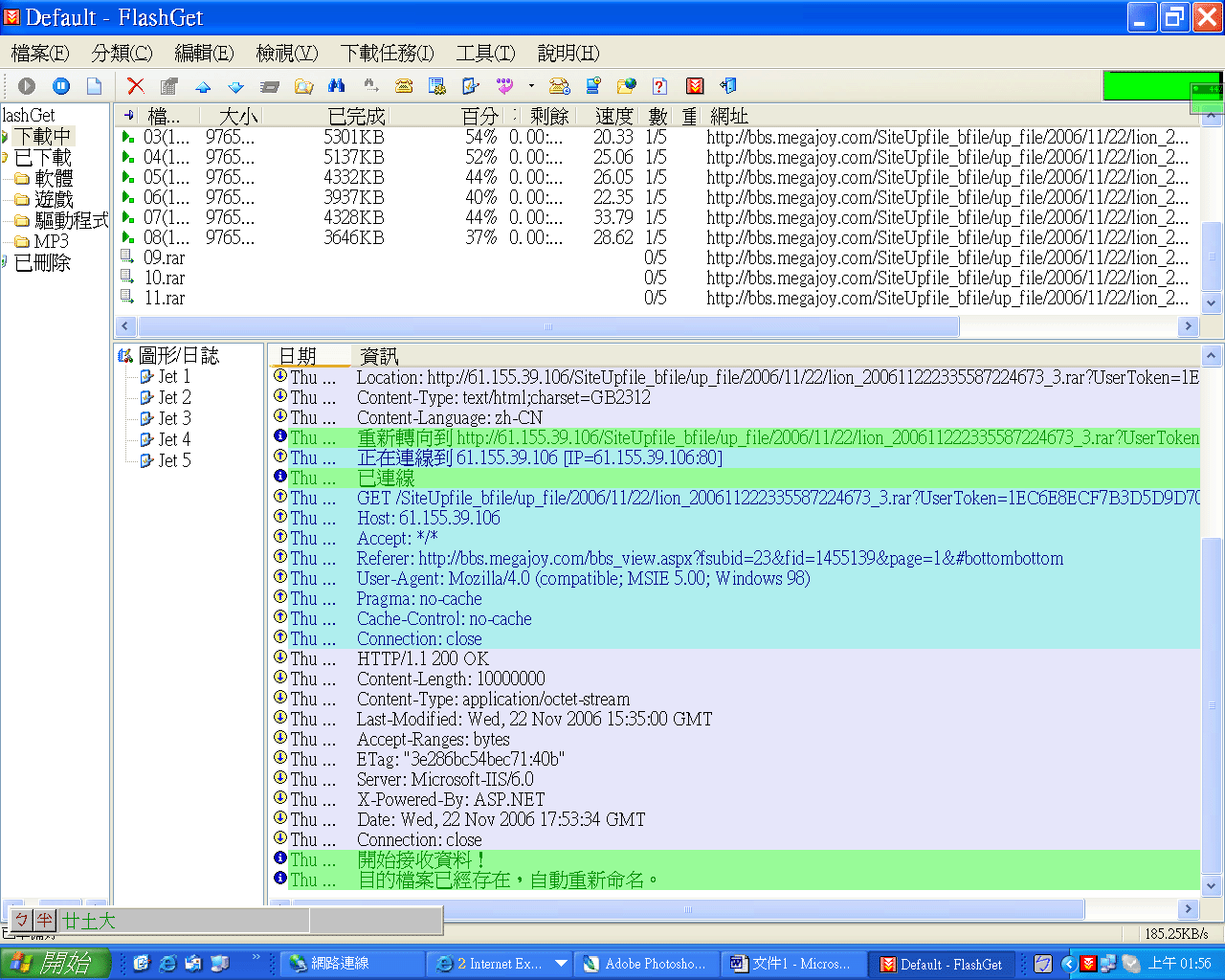Select Jet 4 in the log tree
Image resolution: width=1225 pixels, height=980 pixels.
point(174,440)
